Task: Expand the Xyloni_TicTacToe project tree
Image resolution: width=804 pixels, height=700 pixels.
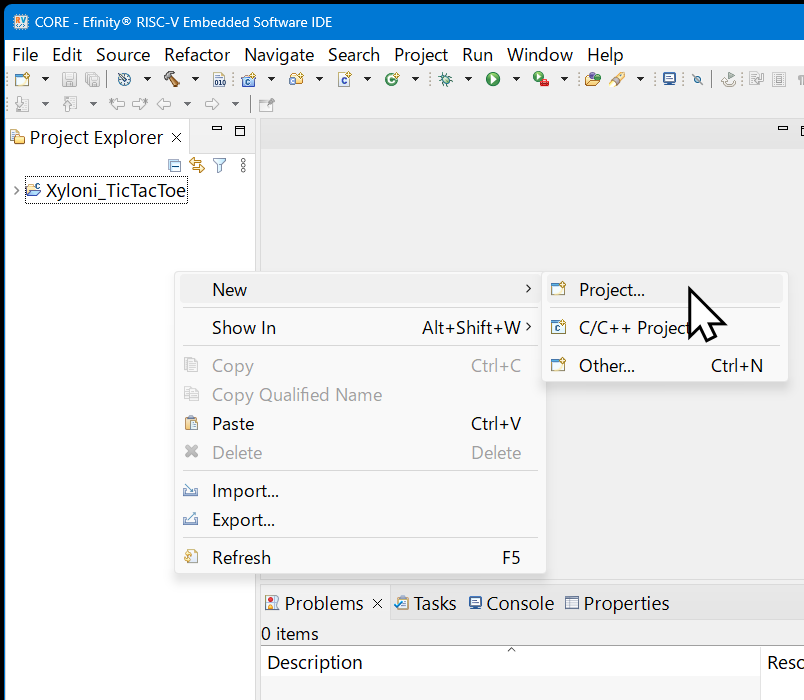Action: [15, 190]
